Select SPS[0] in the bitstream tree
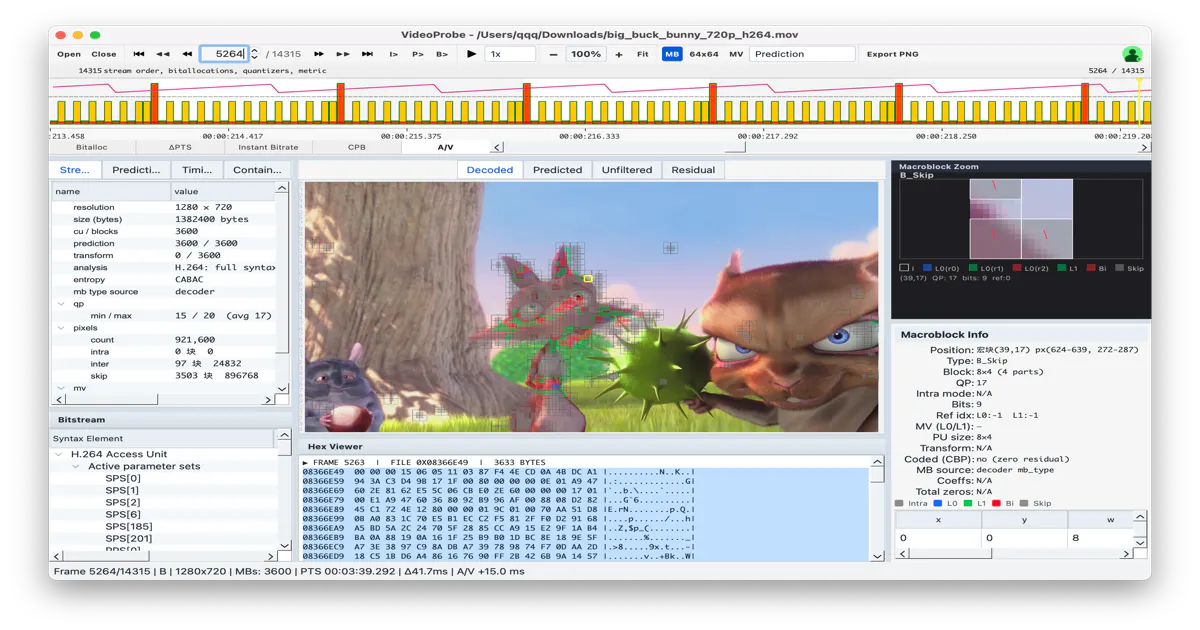The image size is (1200, 630). click(123, 478)
